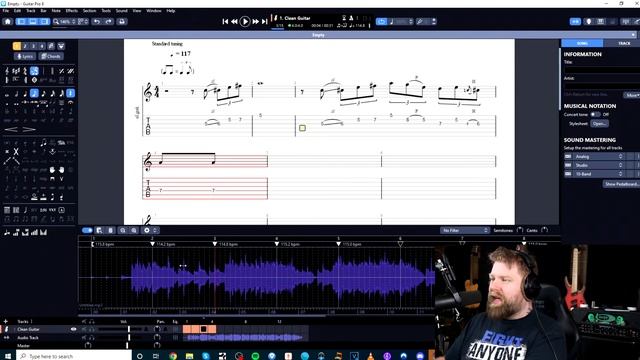Open the No Filter dropdown

pos(465,231)
